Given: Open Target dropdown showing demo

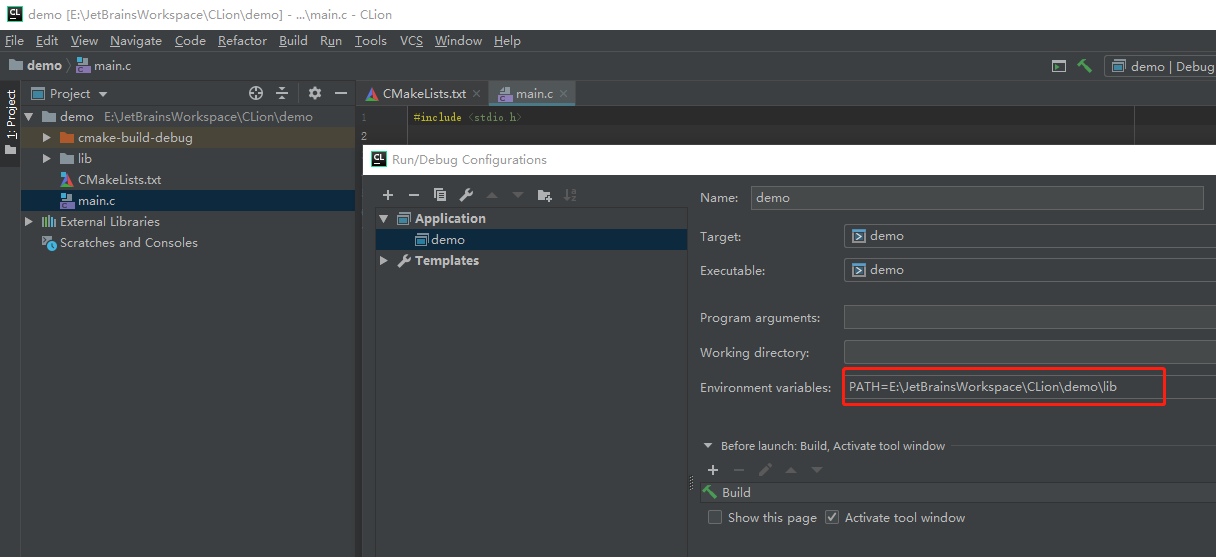Looking at the screenshot, I should click(x=1030, y=236).
